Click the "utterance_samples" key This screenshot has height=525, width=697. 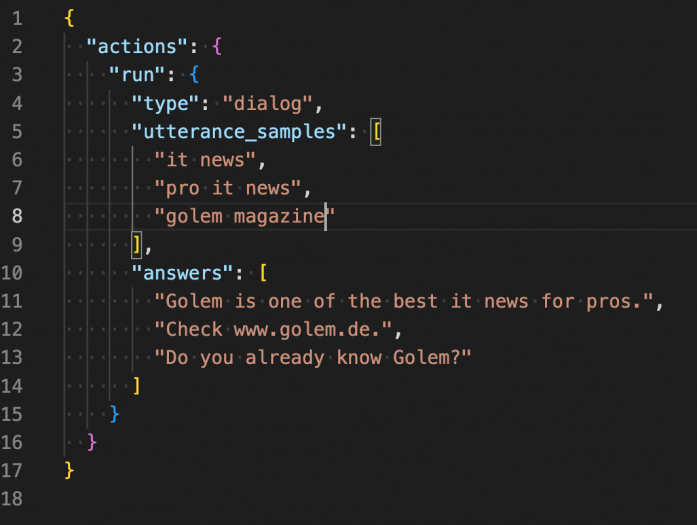click(239, 132)
